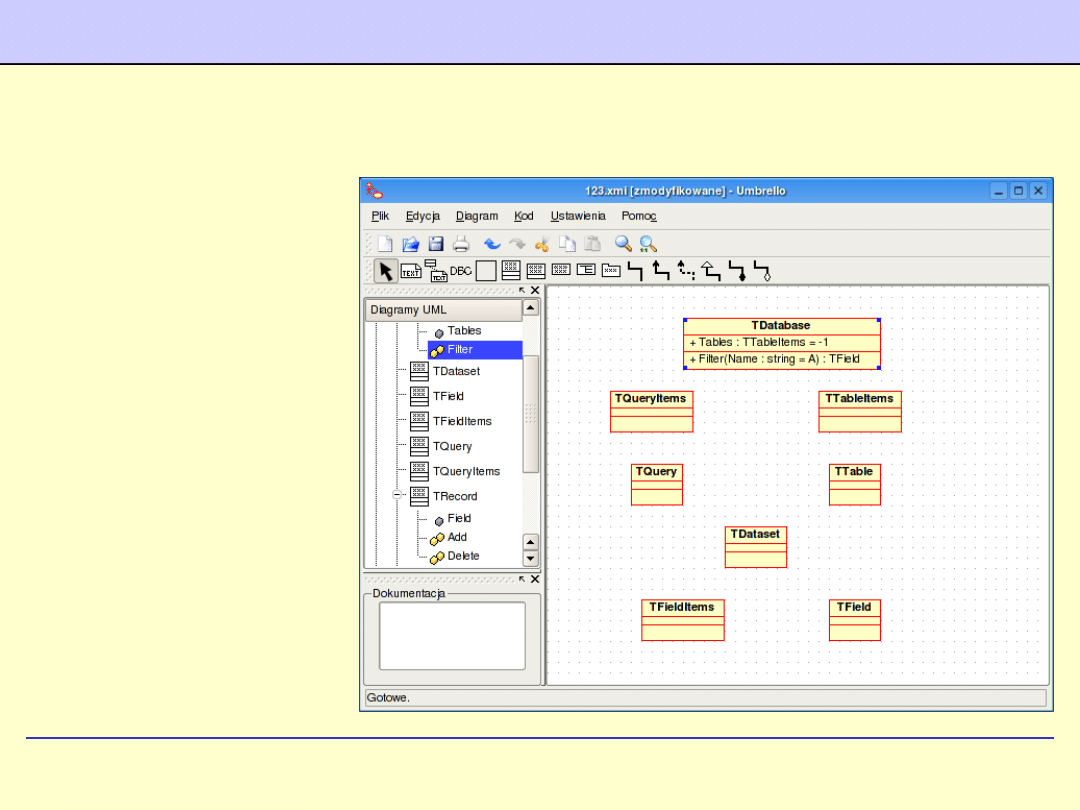This screenshot has height=810, width=1080.
Task: Select TQueryItems in the tree
Action: point(465,471)
